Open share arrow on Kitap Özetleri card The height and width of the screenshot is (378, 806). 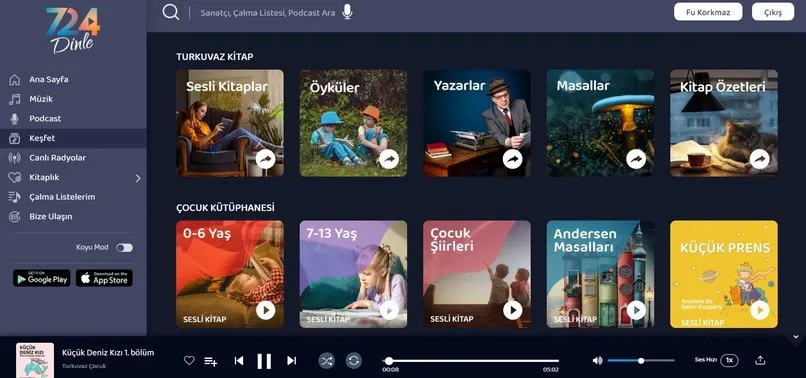tap(760, 159)
